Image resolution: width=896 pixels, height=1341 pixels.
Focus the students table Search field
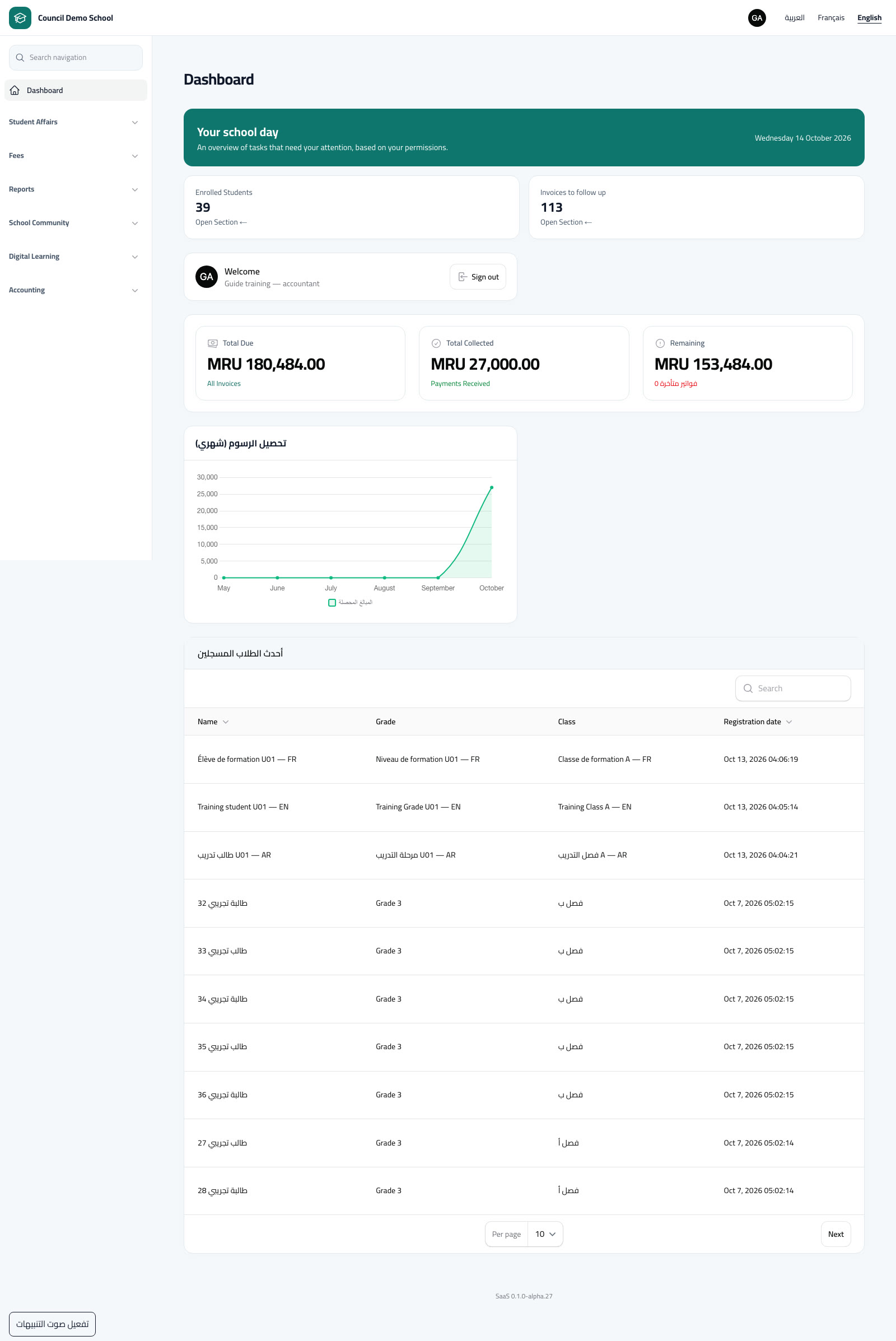coord(792,688)
